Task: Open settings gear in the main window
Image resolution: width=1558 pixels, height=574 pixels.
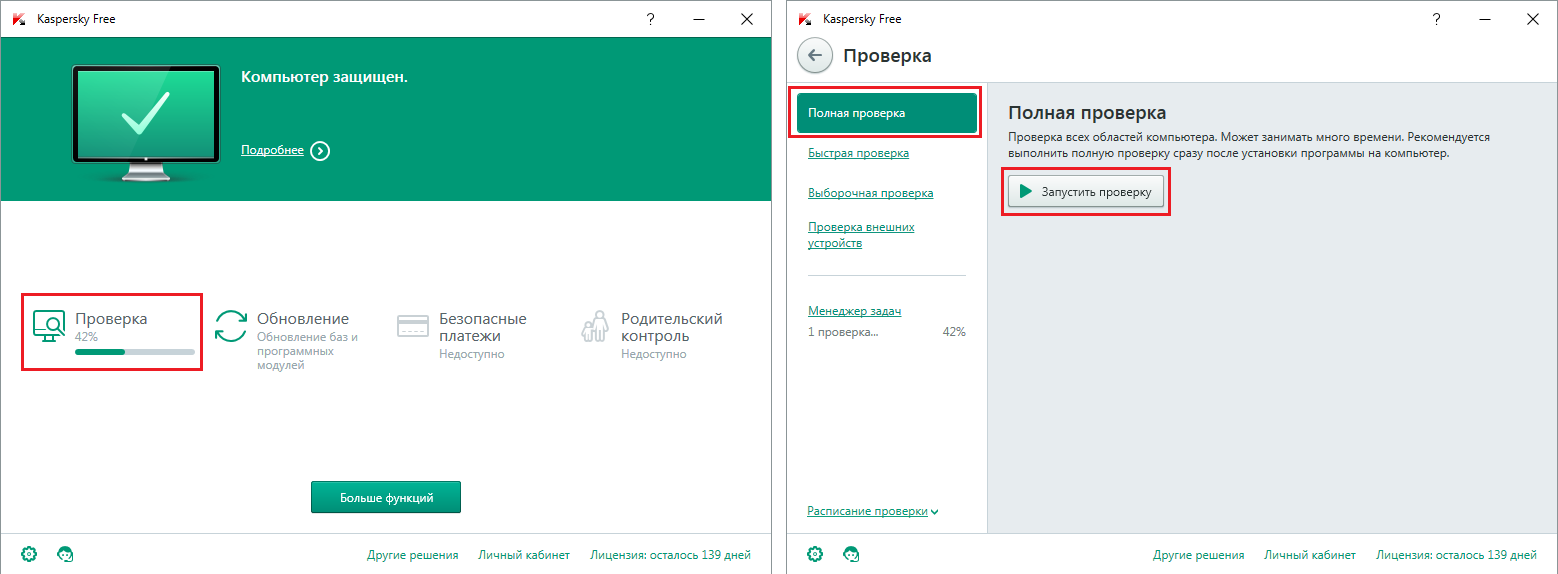Action: (x=30, y=554)
